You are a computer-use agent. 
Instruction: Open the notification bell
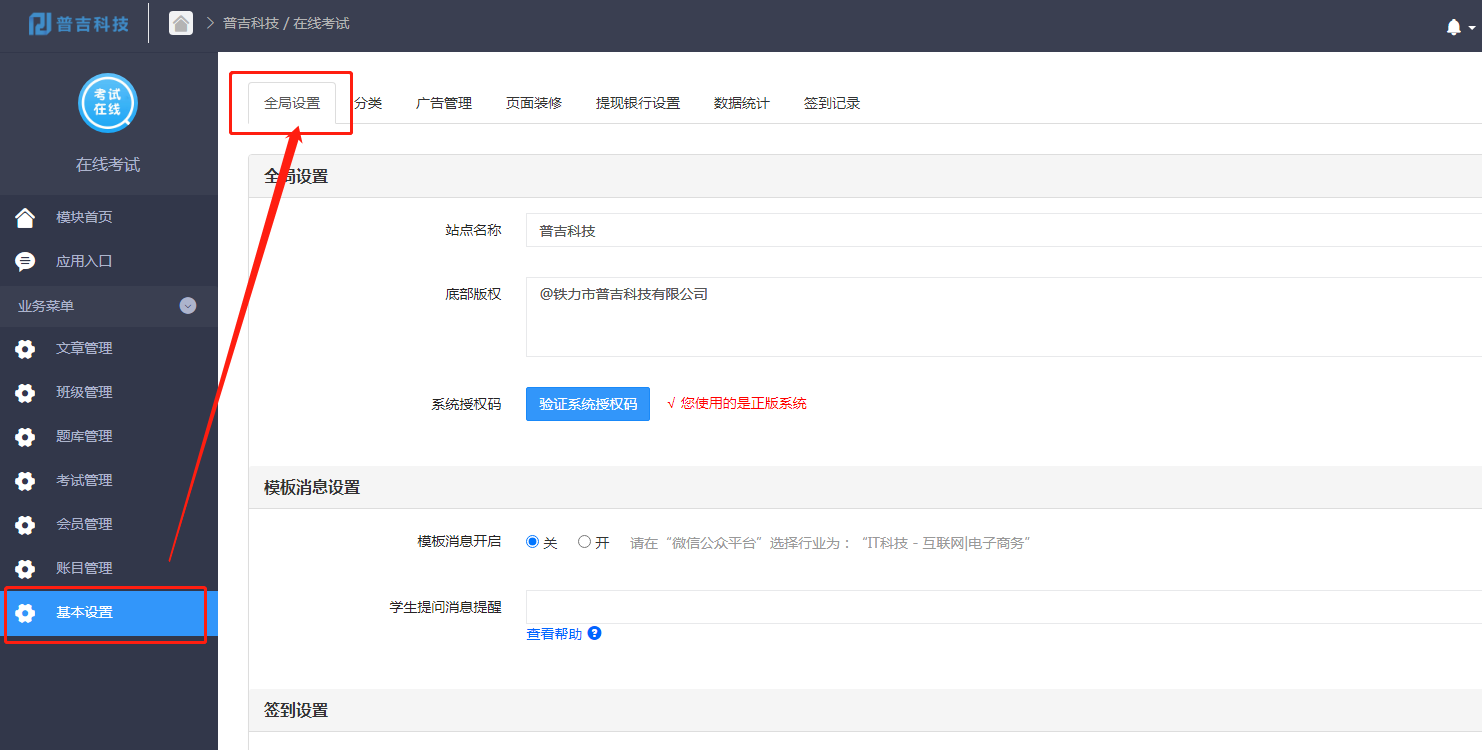coord(1454,27)
